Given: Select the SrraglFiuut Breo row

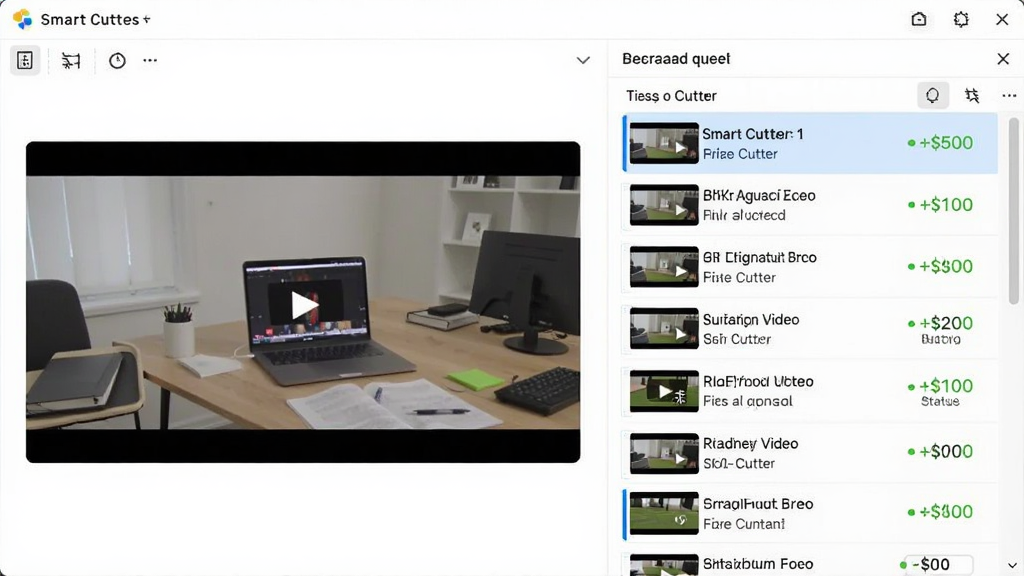Looking at the screenshot, I should point(810,514).
